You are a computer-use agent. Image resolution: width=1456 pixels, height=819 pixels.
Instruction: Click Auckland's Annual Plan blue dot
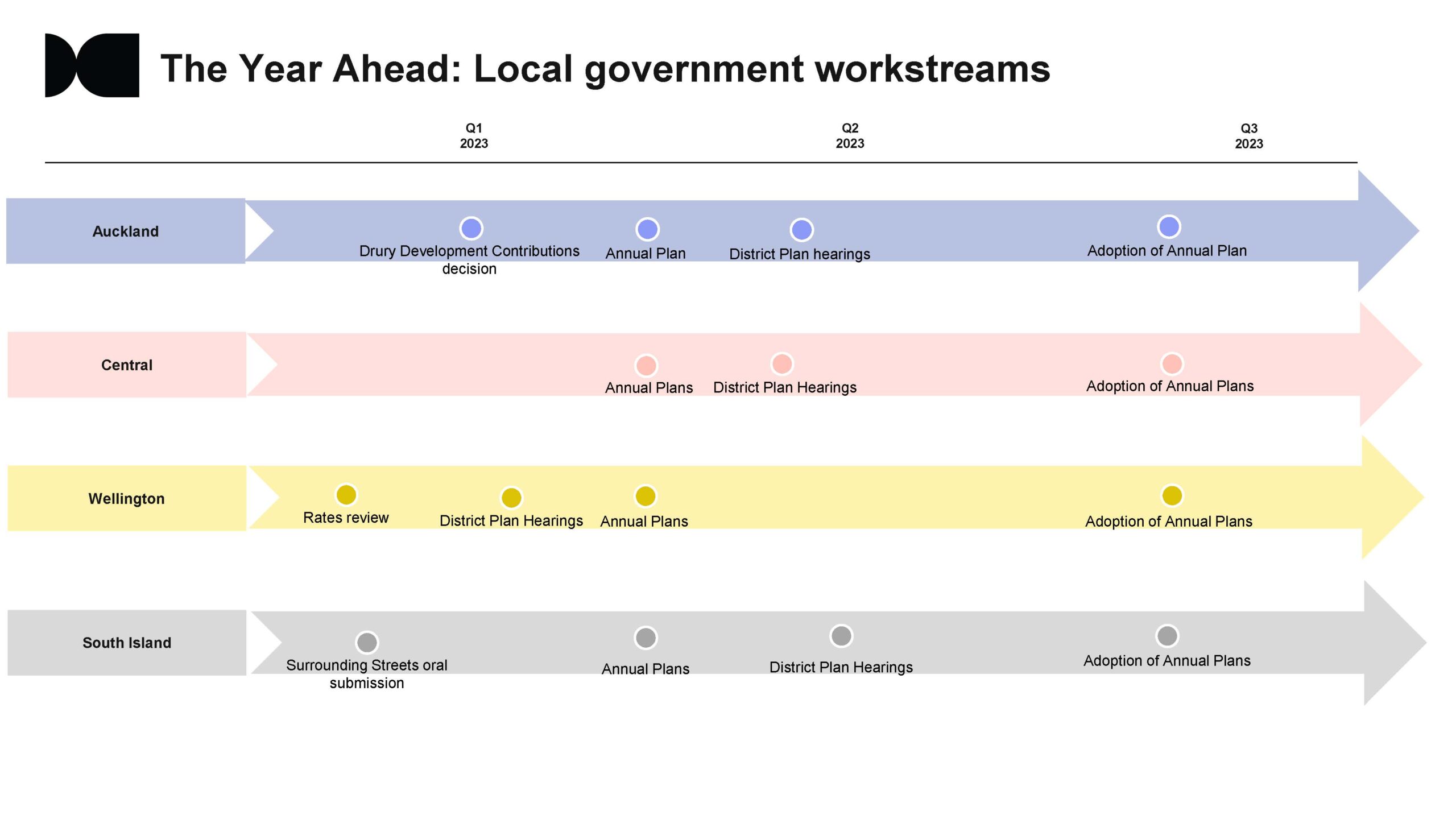click(x=647, y=229)
